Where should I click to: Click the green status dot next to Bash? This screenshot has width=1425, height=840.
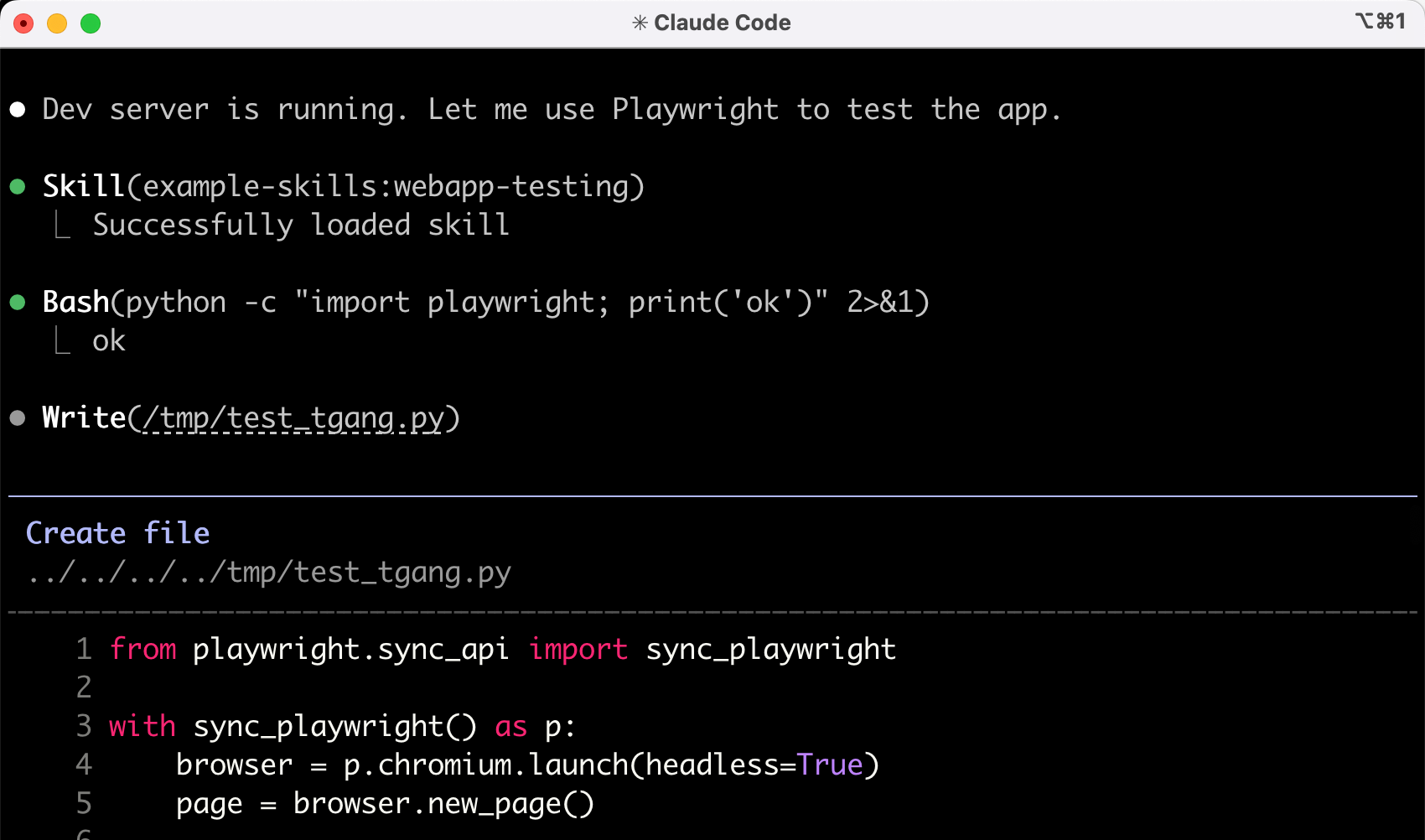(x=18, y=303)
